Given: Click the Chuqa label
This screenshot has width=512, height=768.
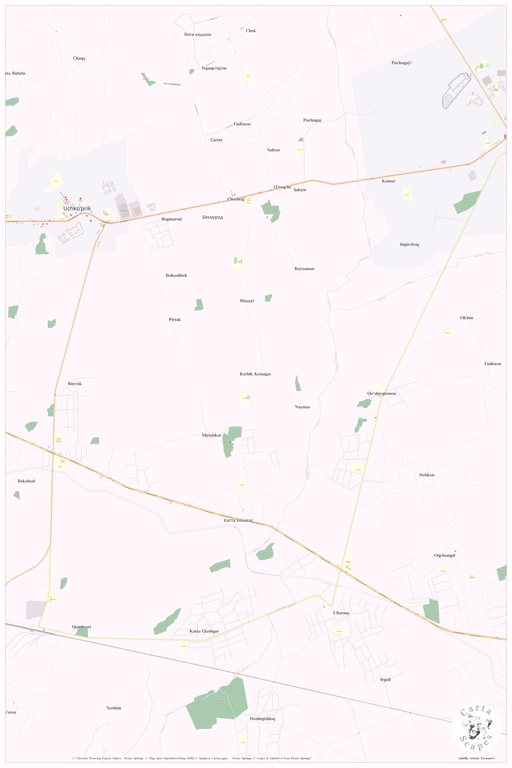Looking at the screenshot, I should [x=79, y=58].
